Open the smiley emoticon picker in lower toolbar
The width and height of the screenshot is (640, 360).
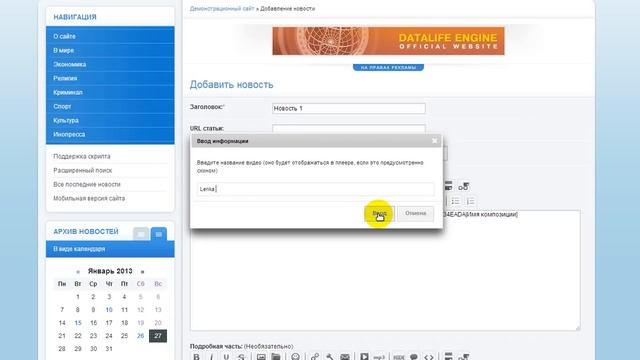click(295, 357)
